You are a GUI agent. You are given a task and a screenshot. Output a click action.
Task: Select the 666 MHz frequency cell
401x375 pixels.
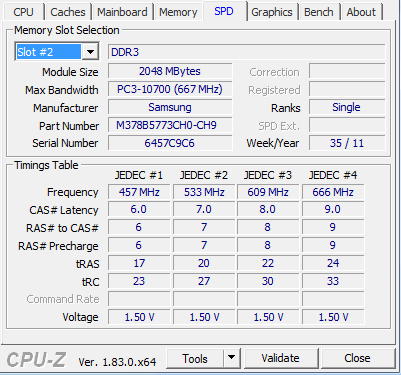click(333, 192)
